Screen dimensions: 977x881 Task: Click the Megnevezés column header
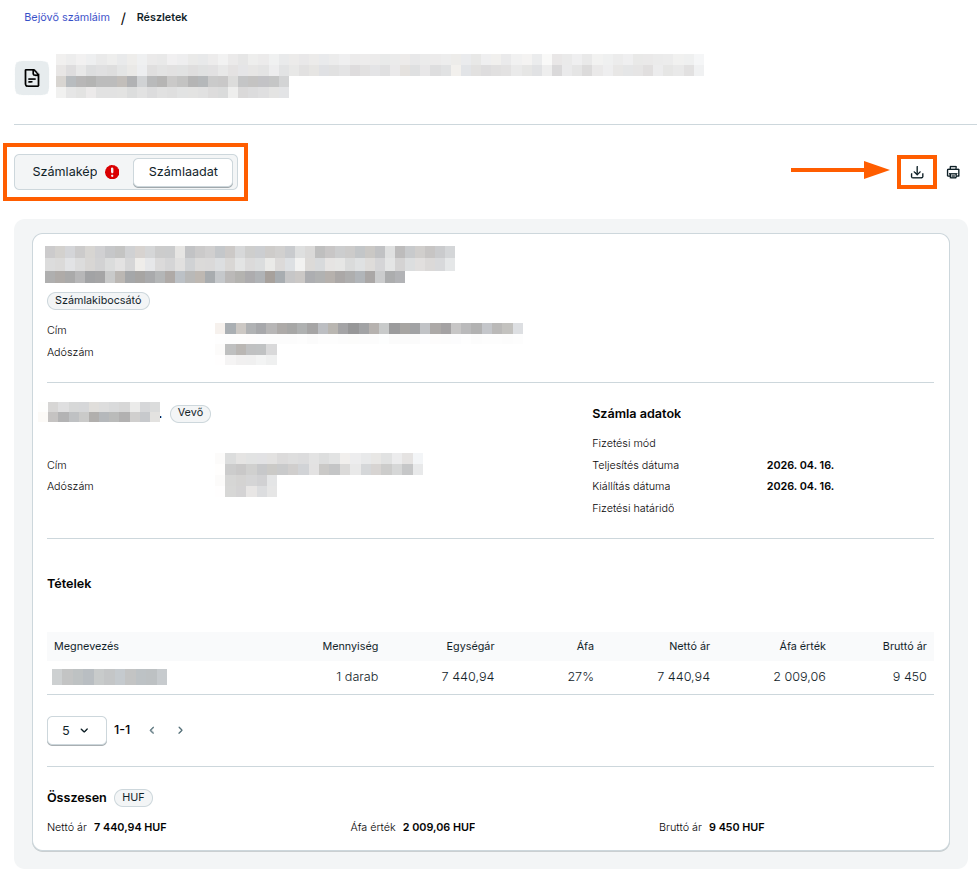pos(86,646)
